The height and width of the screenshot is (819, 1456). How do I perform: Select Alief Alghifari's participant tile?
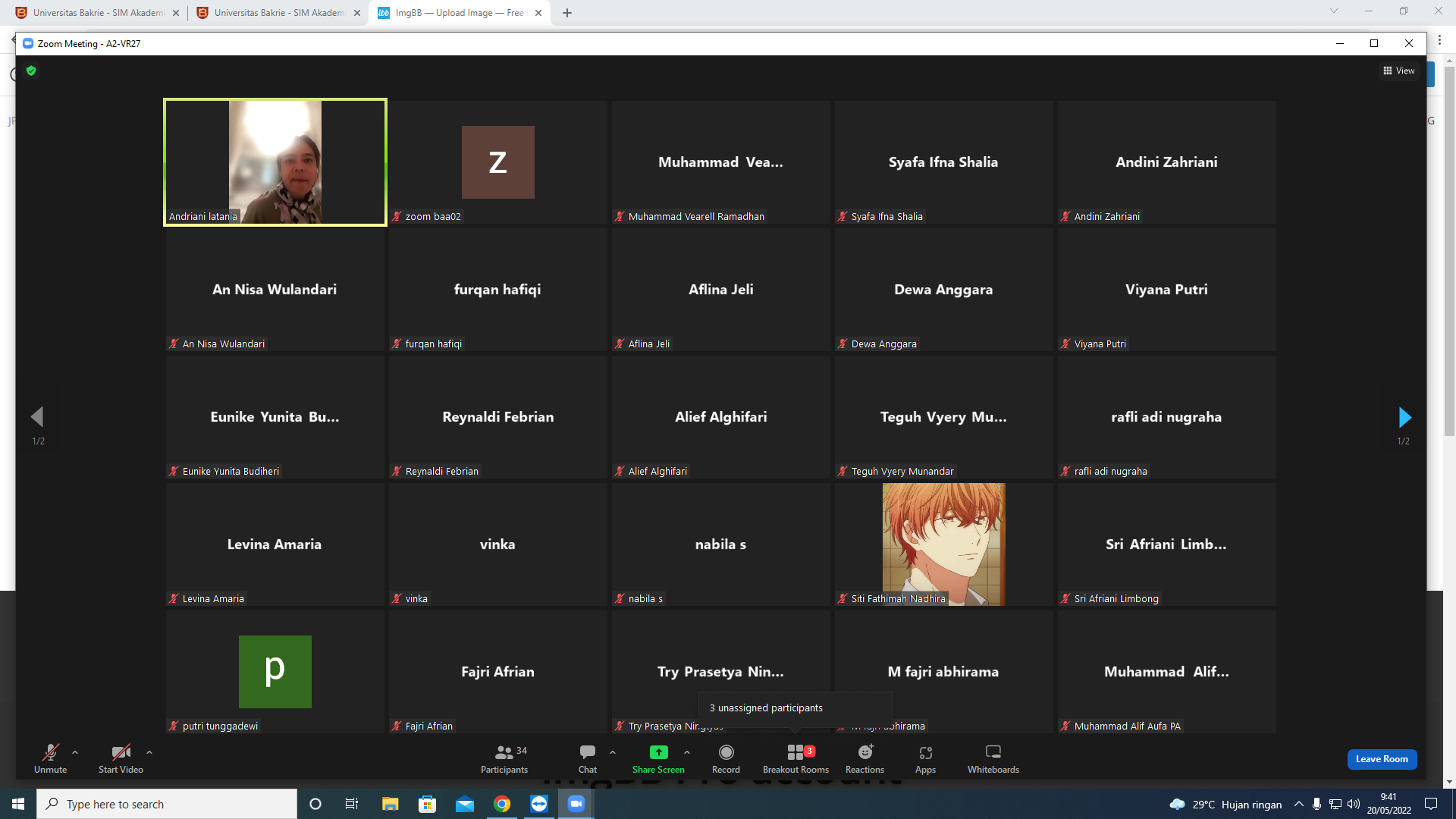(x=721, y=417)
